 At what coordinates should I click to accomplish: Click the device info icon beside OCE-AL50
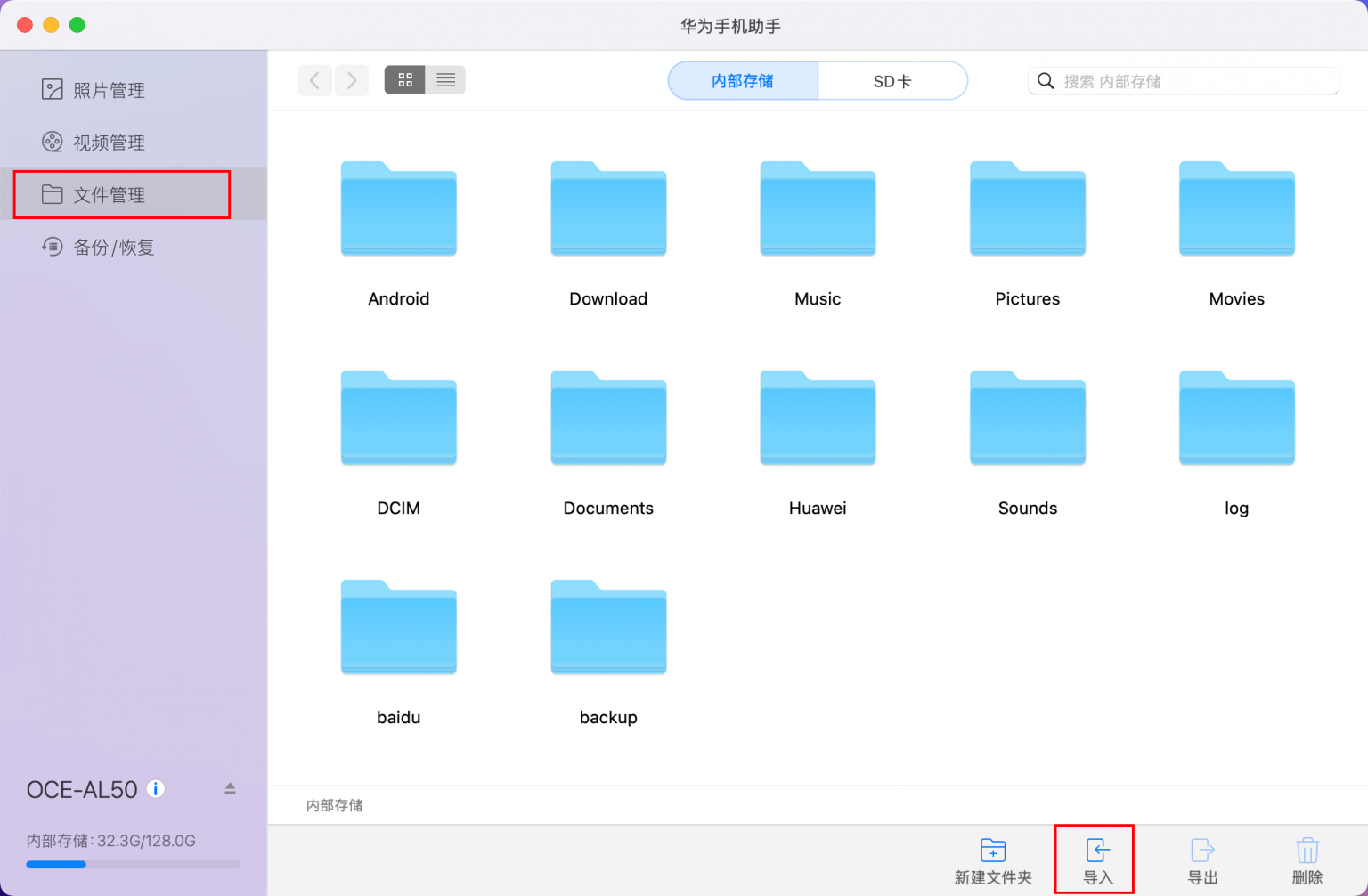(x=155, y=788)
